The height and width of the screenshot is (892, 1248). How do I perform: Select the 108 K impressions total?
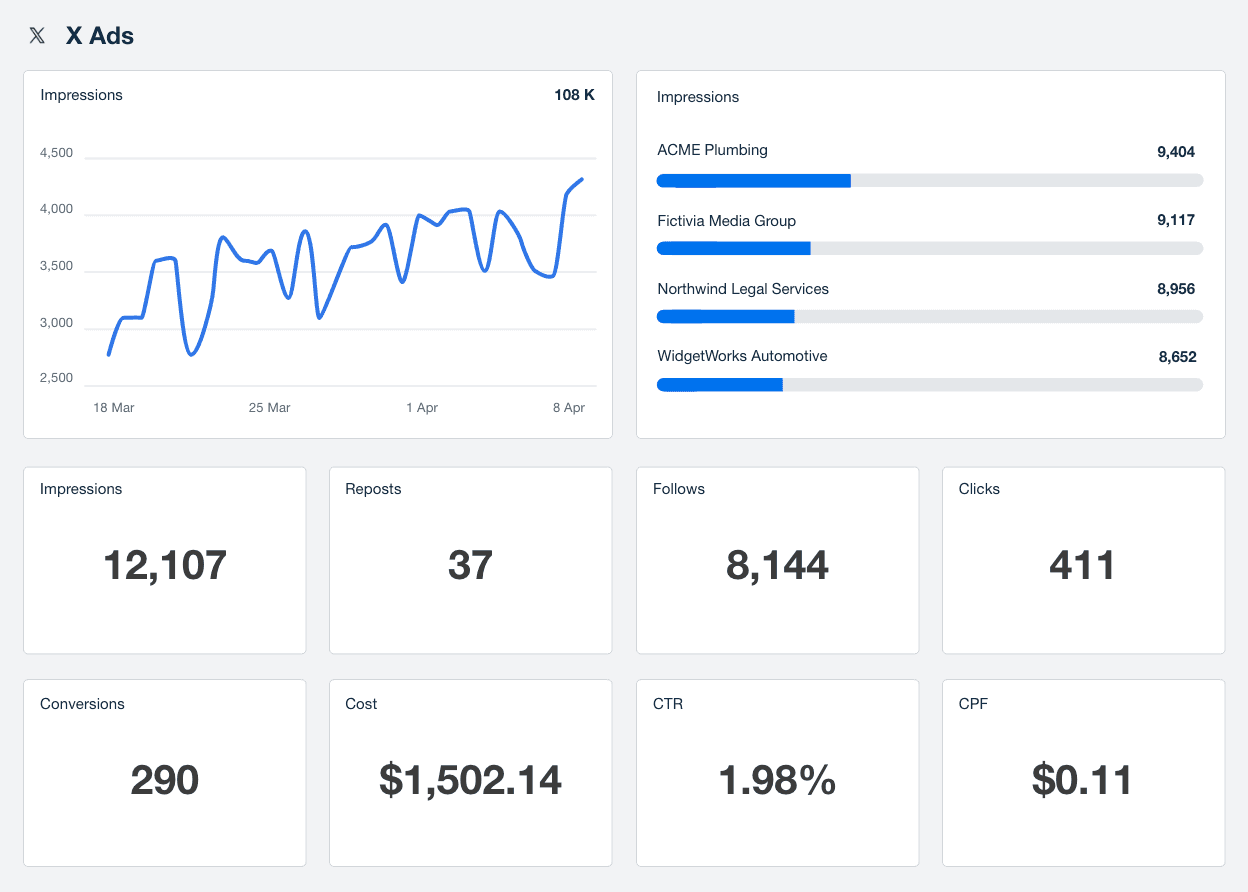(574, 95)
